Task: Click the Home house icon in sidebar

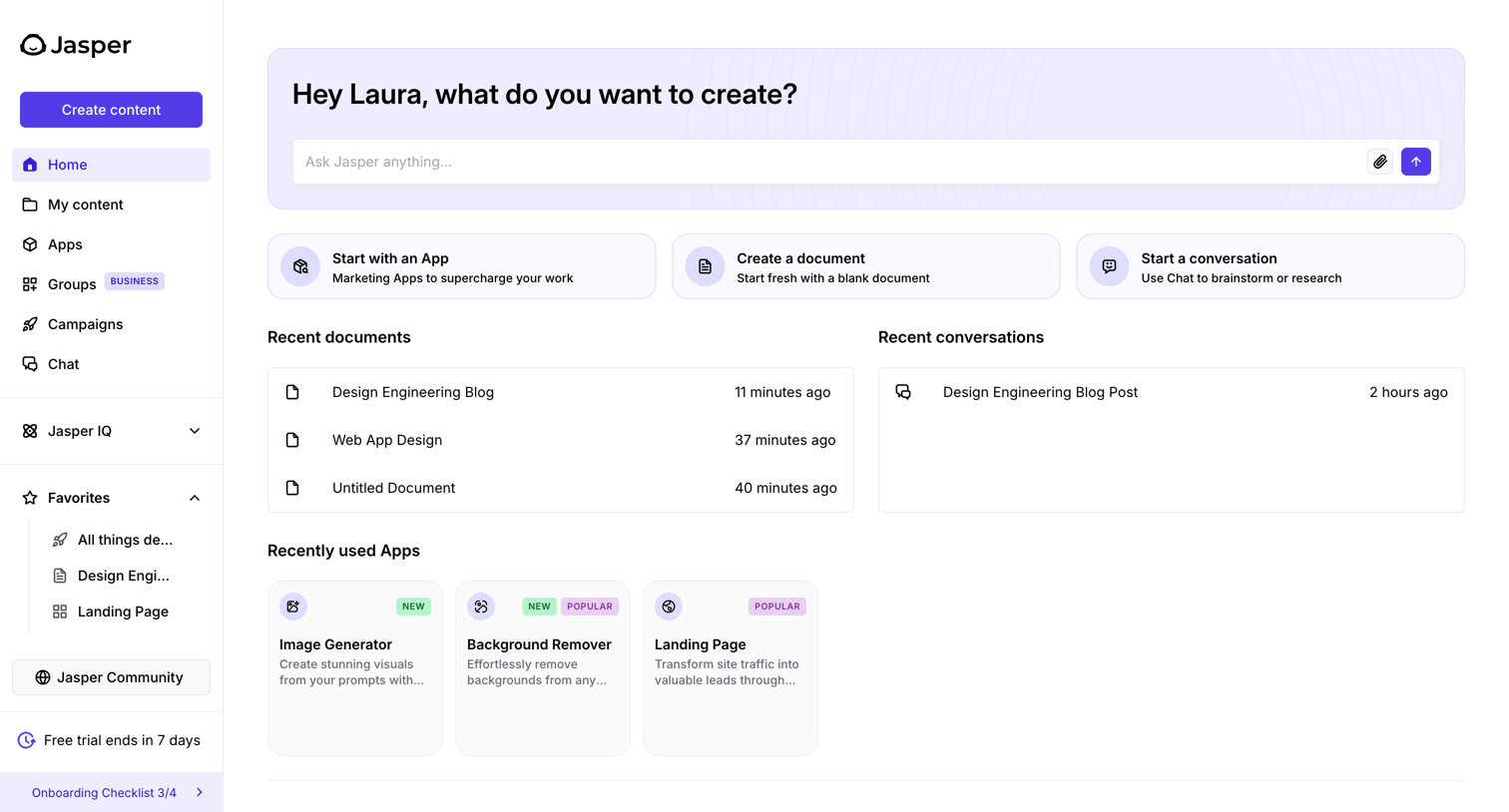Action: 30,165
